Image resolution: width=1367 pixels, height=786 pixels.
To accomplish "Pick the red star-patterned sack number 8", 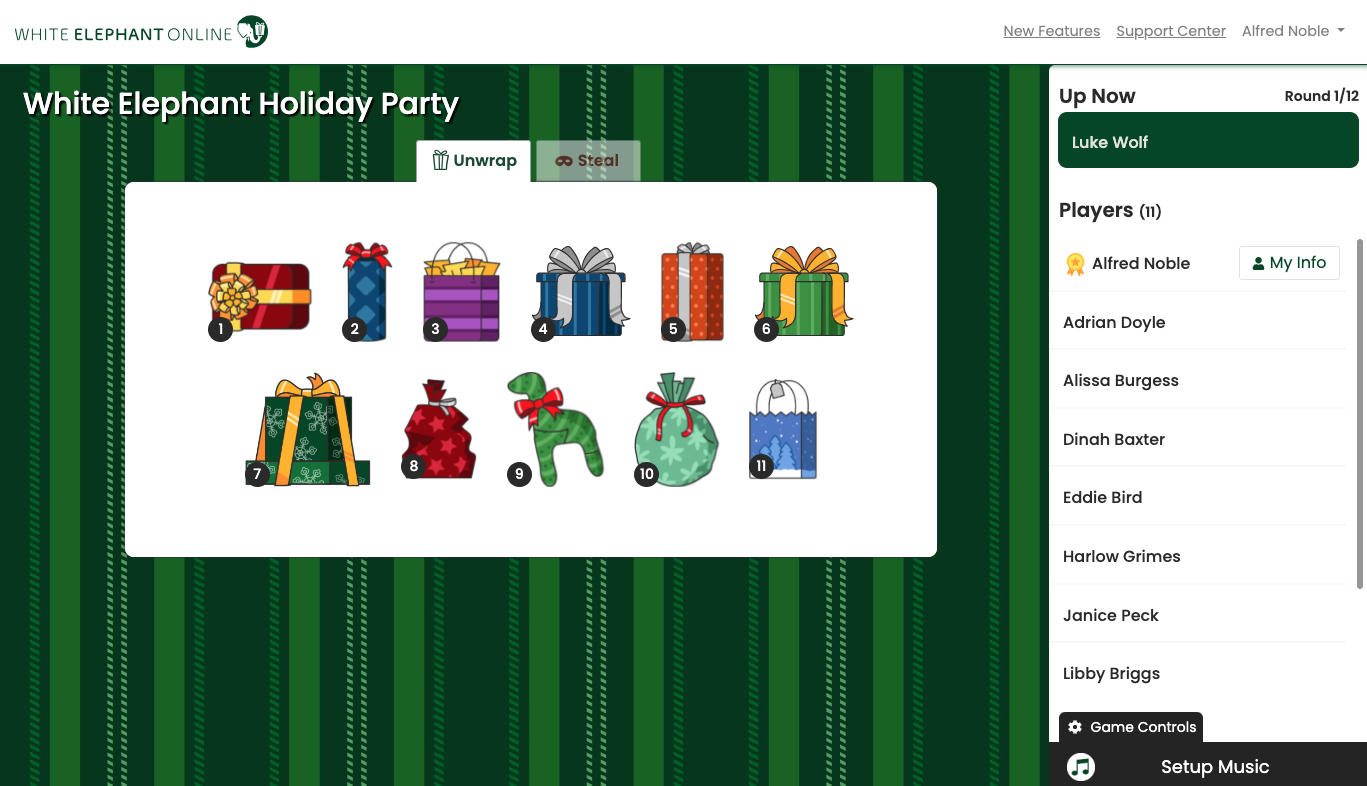I will [439, 429].
